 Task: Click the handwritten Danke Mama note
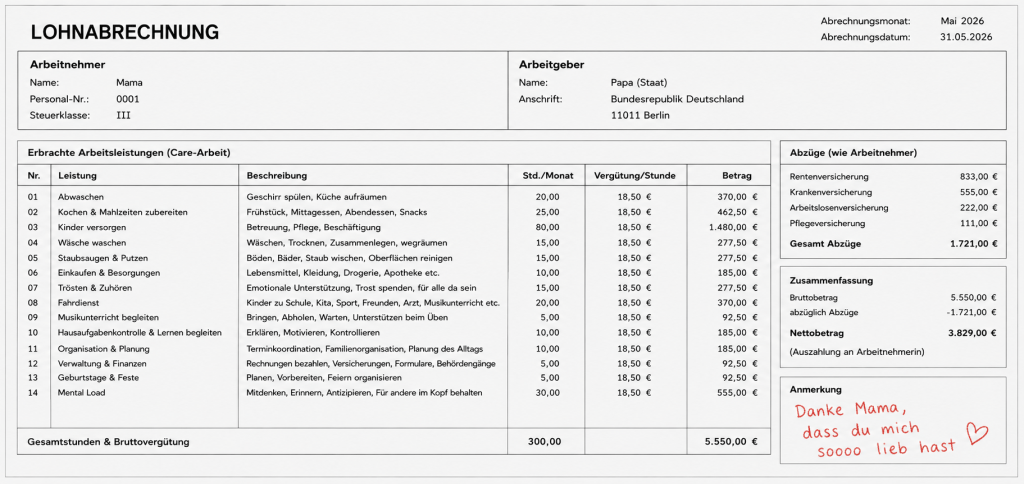point(875,430)
